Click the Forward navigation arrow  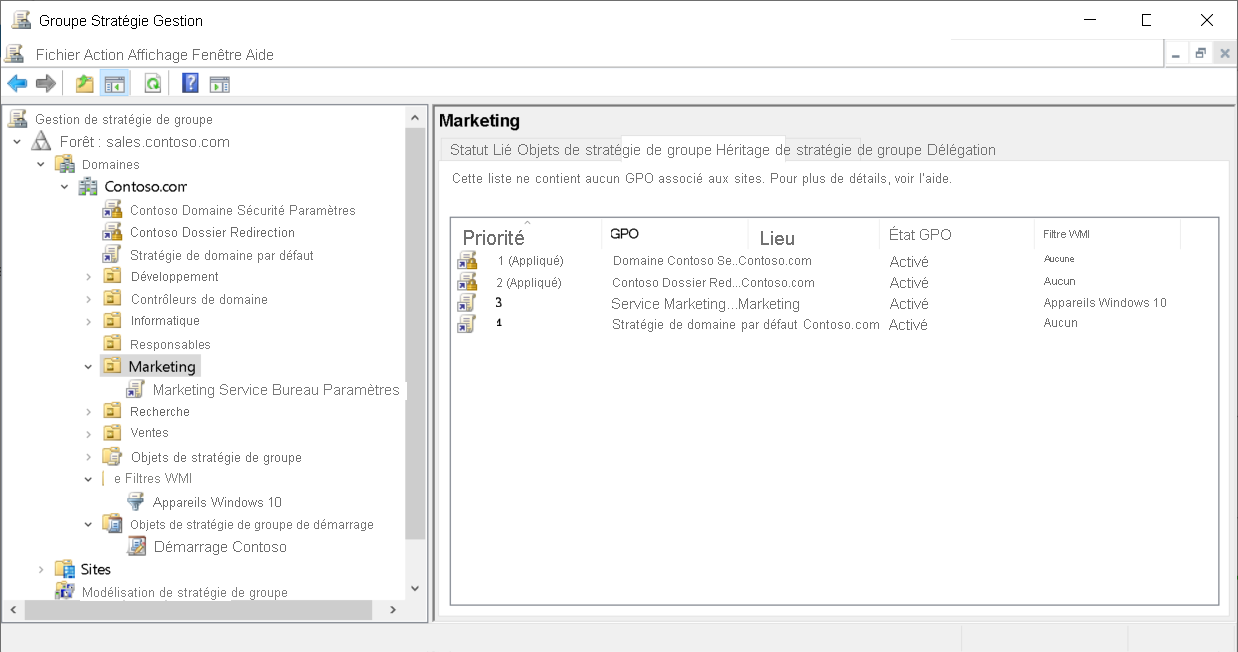click(x=45, y=83)
